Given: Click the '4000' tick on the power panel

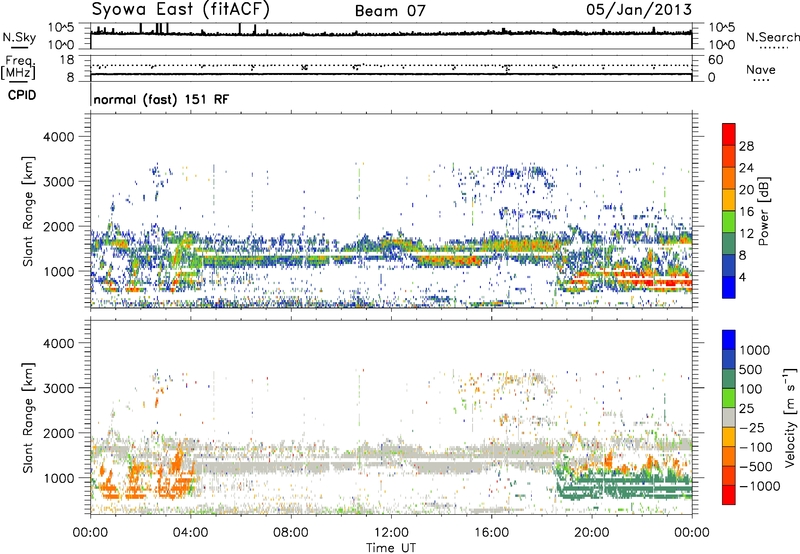Looking at the screenshot, I should point(58,137).
